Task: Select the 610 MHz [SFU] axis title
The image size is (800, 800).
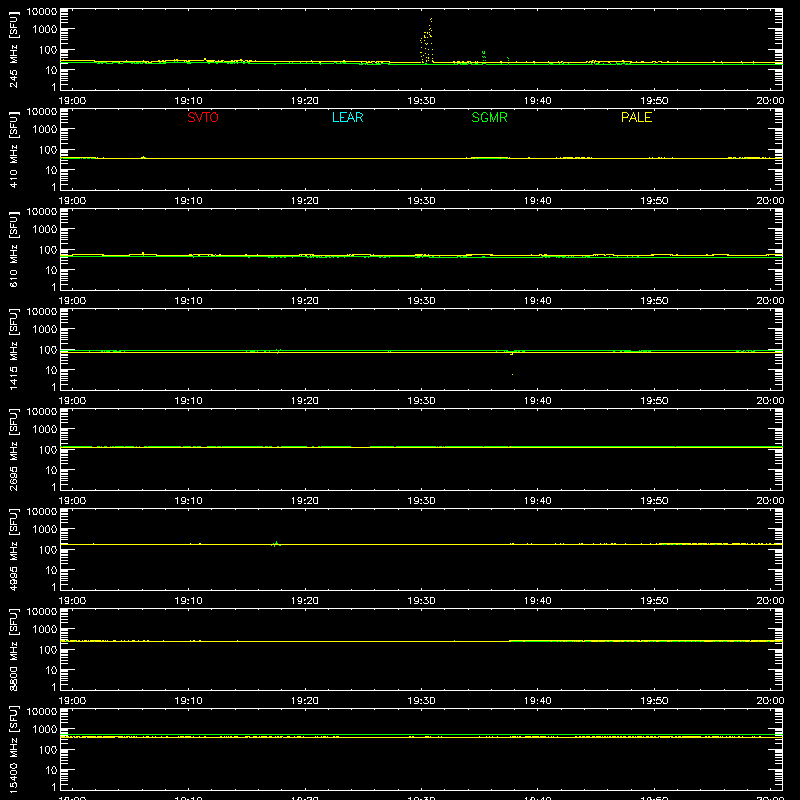Action: [x=14, y=250]
